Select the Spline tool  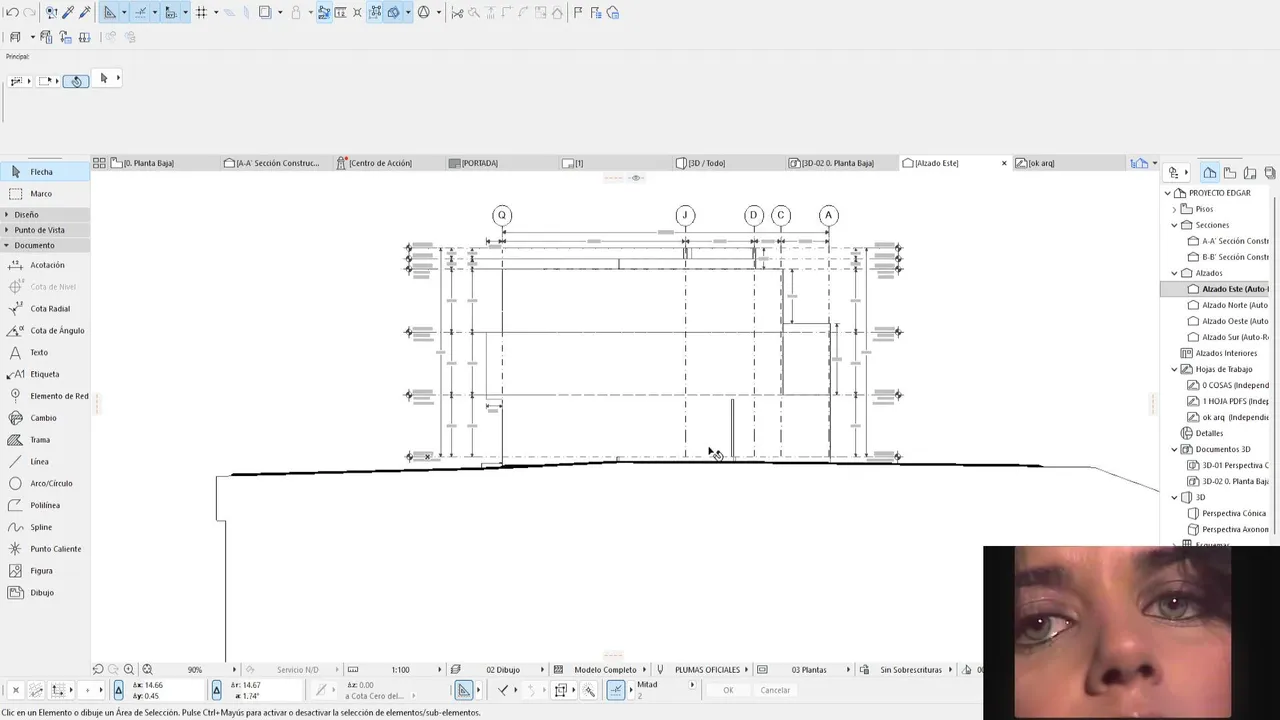pos(45,527)
